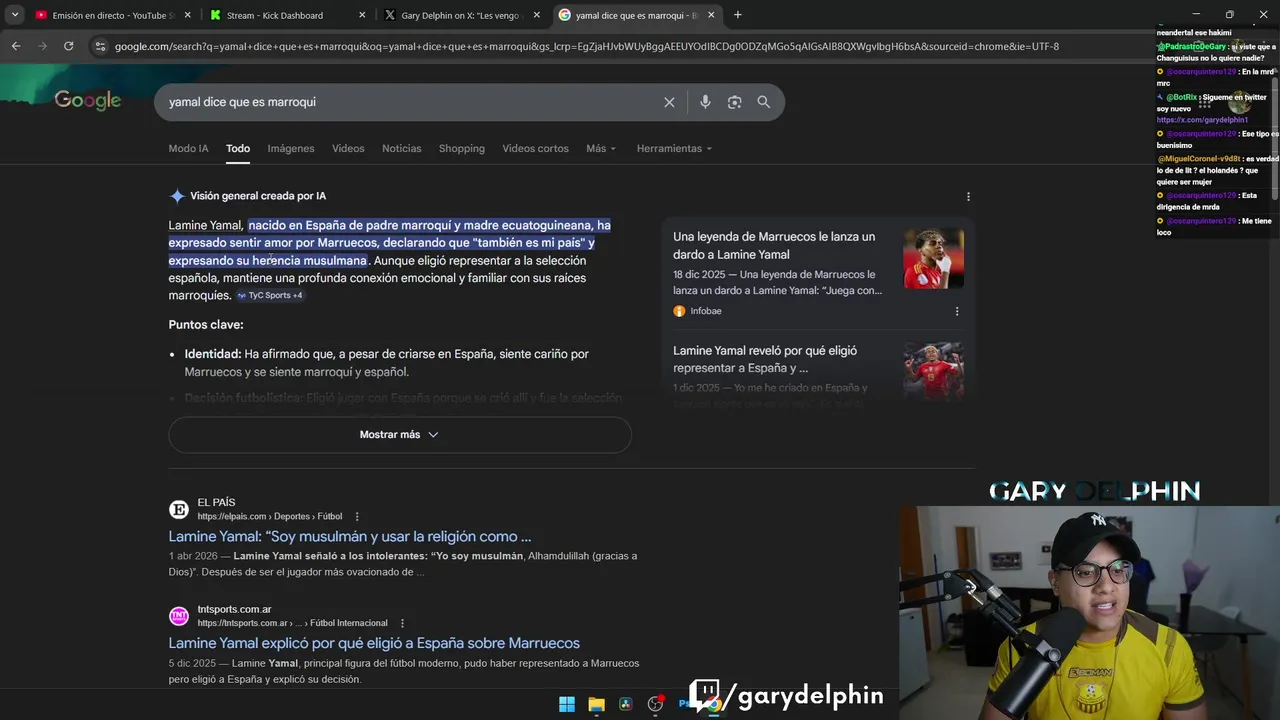Start voice search with microphone icon
Image resolution: width=1280 pixels, height=720 pixels.
[x=705, y=102]
